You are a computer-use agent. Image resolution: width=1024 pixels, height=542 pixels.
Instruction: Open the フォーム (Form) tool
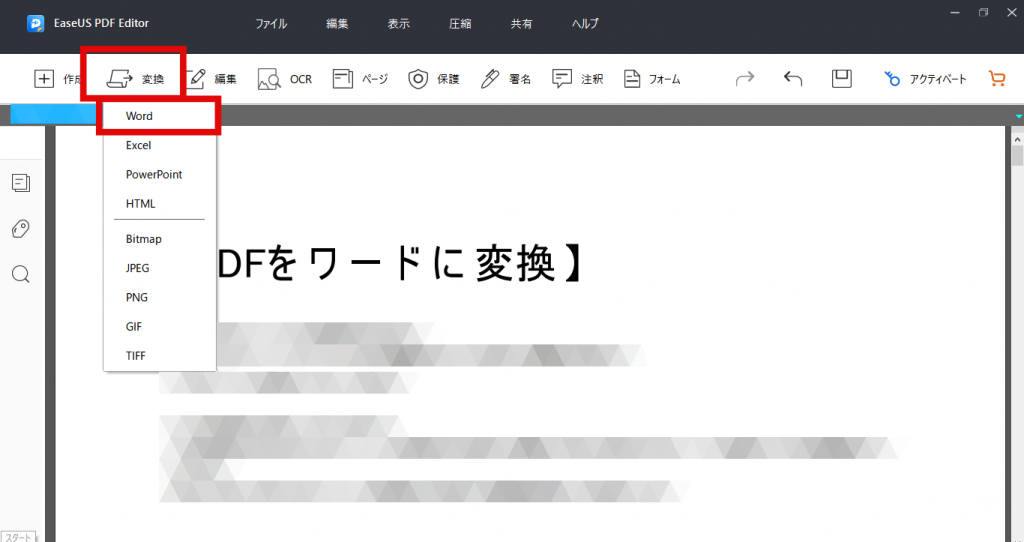coord(652,79)
